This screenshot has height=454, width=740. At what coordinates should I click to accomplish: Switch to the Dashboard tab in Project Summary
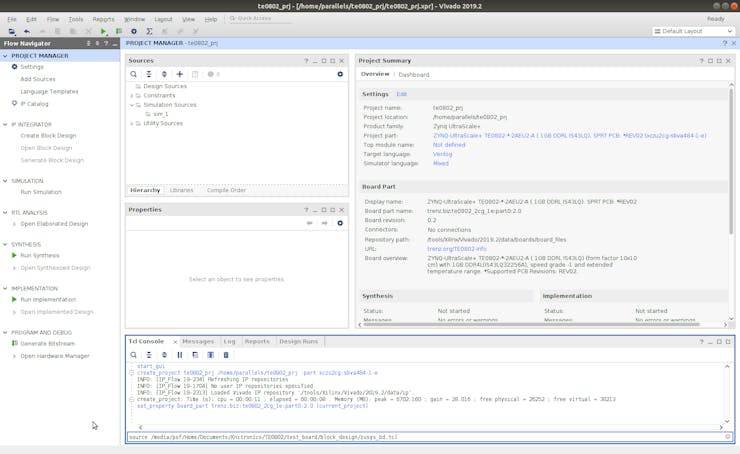pyautogui.click(x=413, y=74)
